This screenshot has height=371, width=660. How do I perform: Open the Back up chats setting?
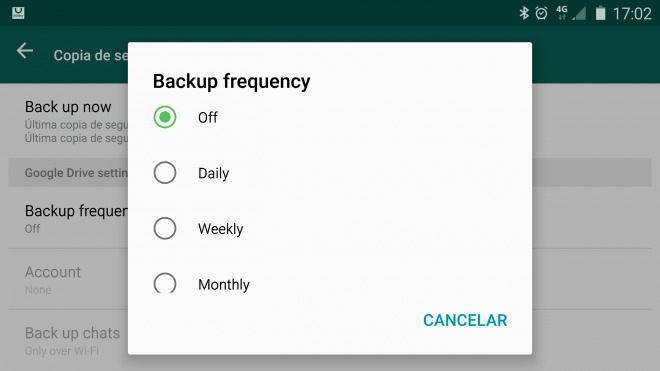68,341
